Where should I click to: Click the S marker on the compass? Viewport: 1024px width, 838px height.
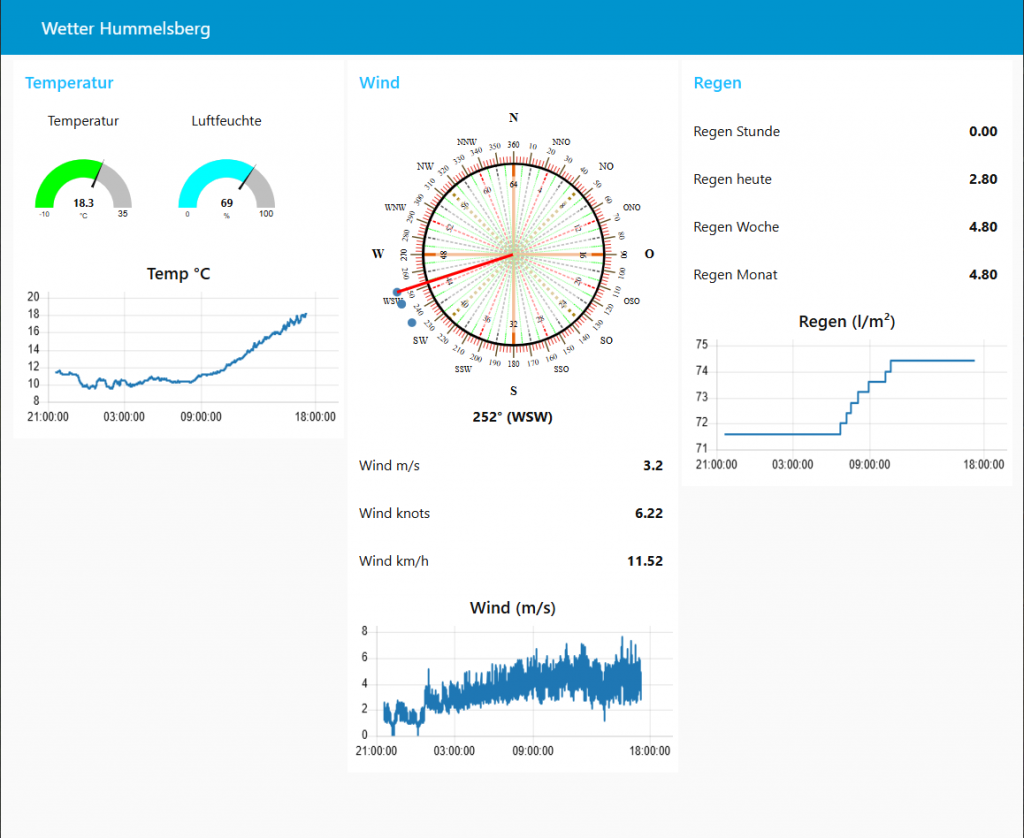click(513, 391)
